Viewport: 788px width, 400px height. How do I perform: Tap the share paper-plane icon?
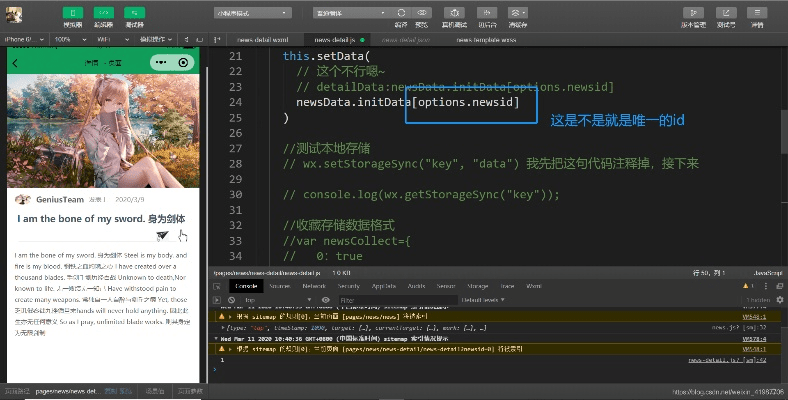[163, 235]
